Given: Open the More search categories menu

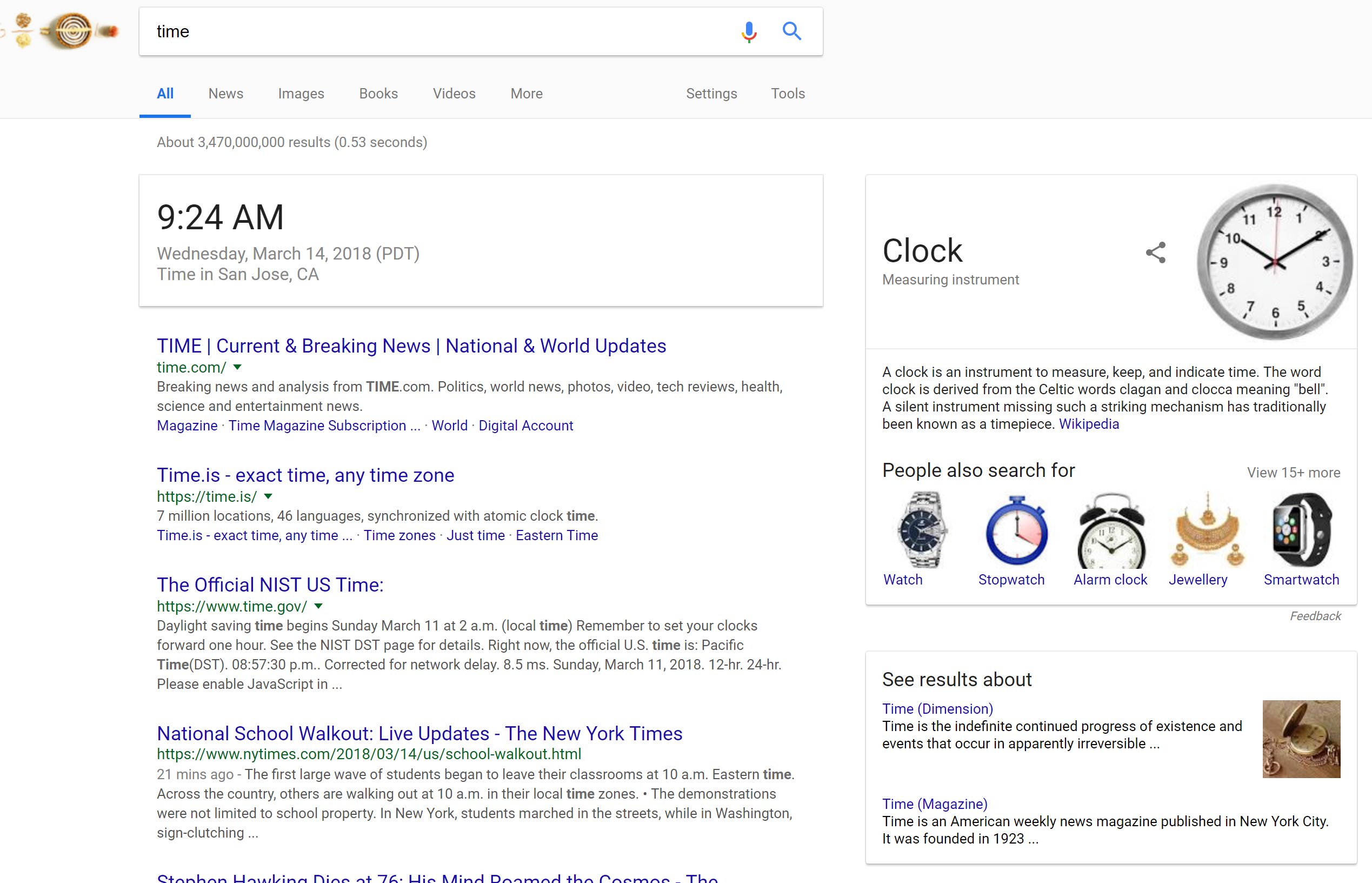Looking at the screenshot, I should (526, 94).
